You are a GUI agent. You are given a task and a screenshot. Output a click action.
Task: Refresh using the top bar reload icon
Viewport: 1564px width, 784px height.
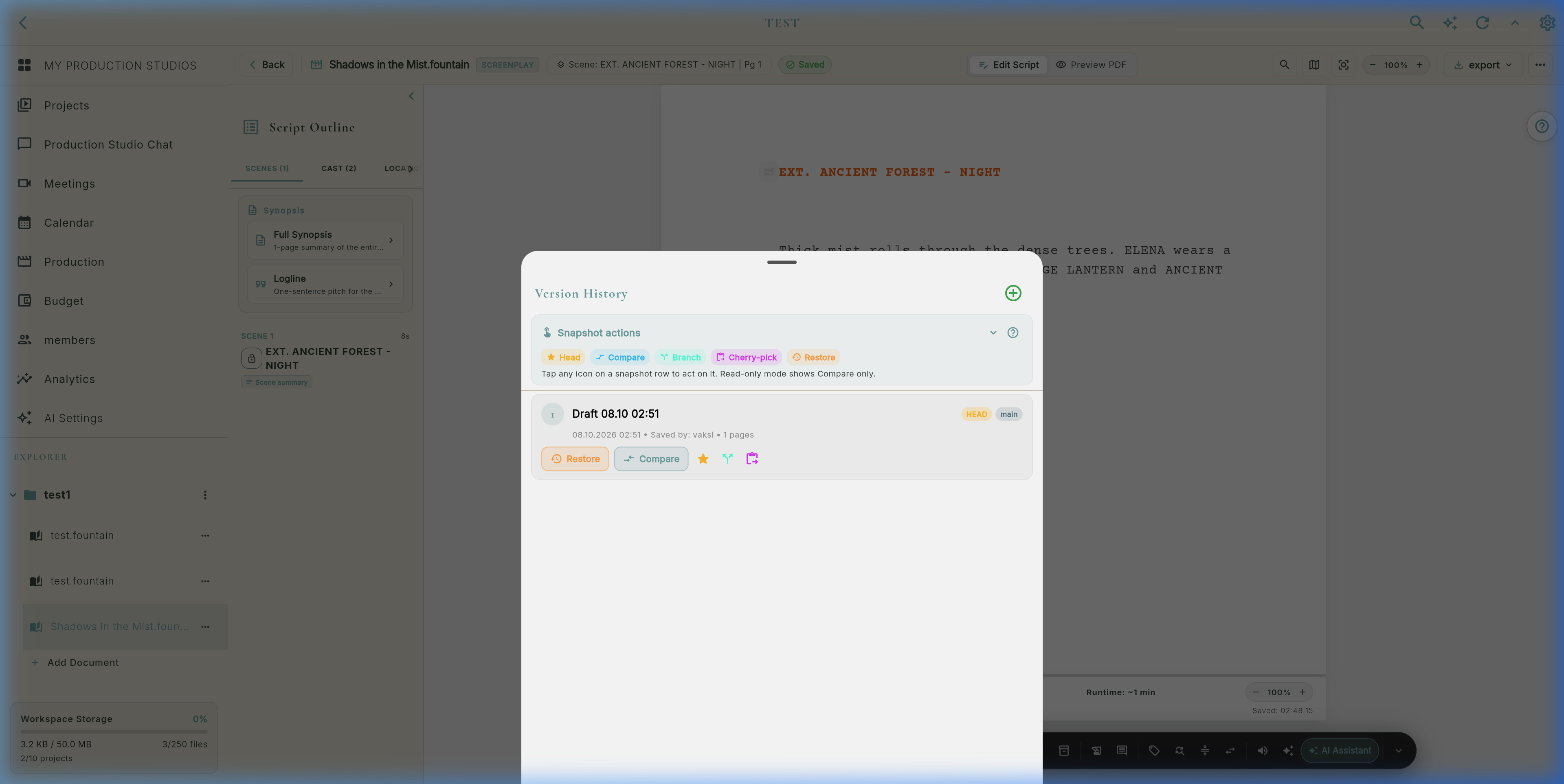coord(1482,22)
